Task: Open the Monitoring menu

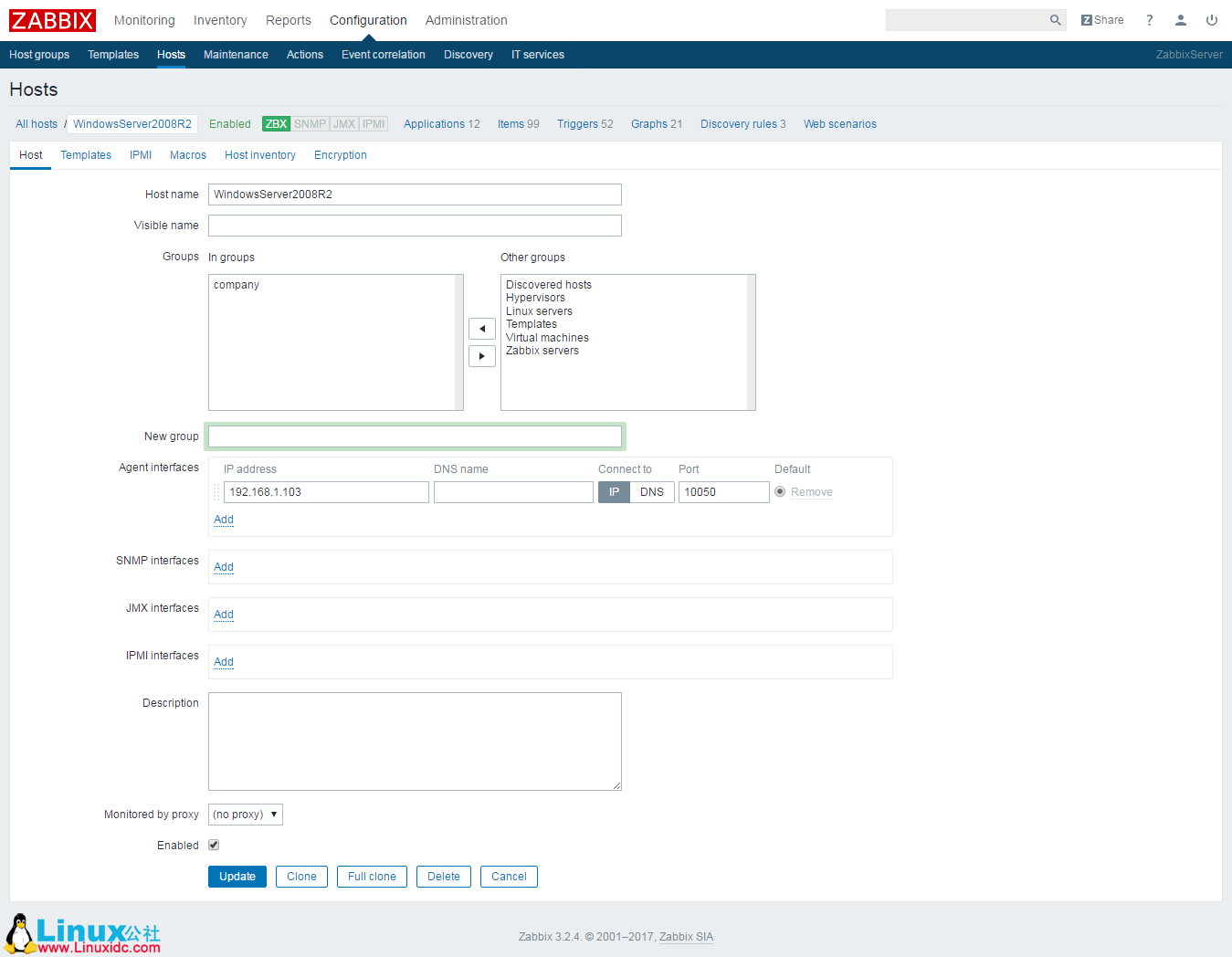Action: 144,19
